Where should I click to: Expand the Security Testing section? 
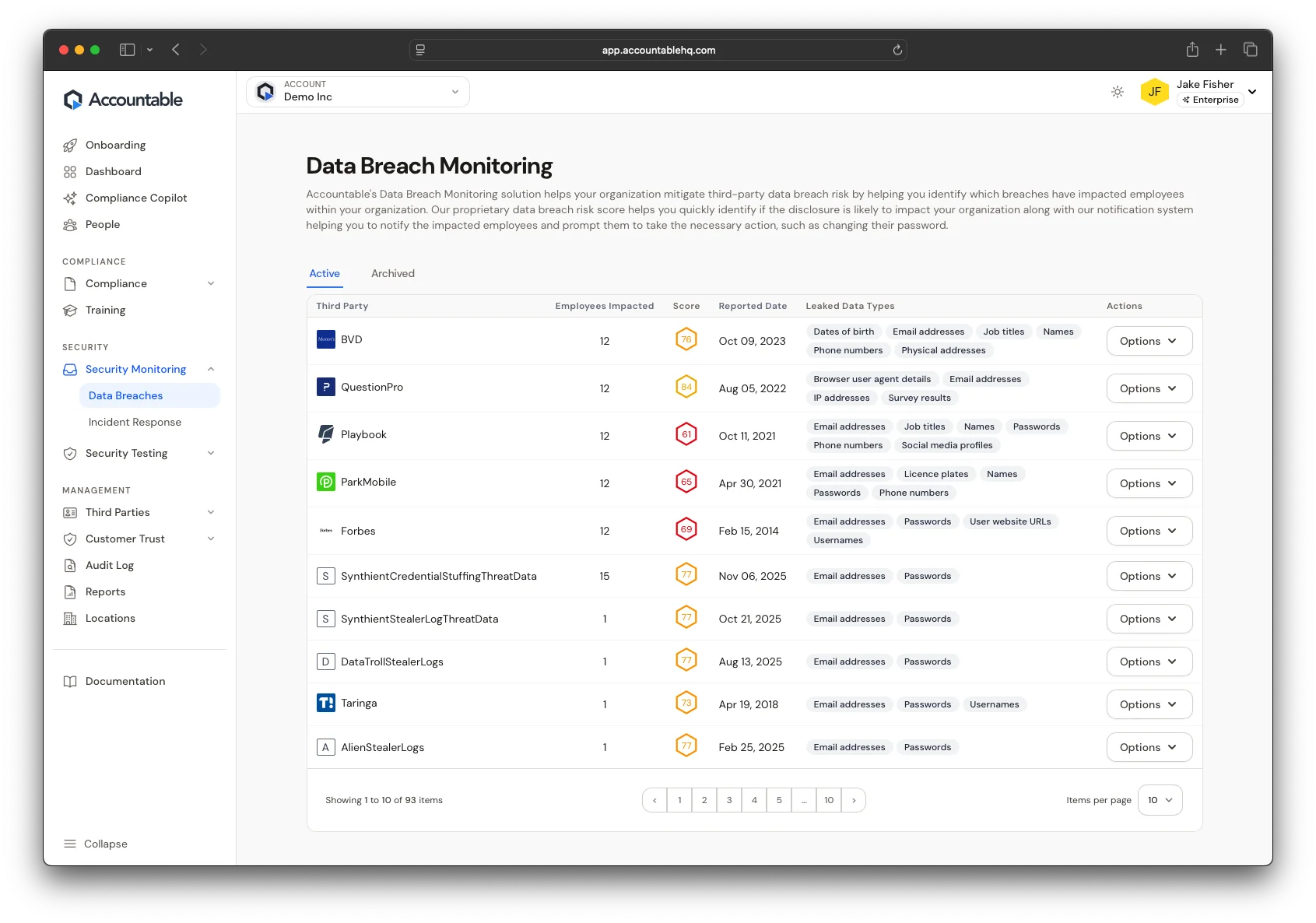pos(211,454)
